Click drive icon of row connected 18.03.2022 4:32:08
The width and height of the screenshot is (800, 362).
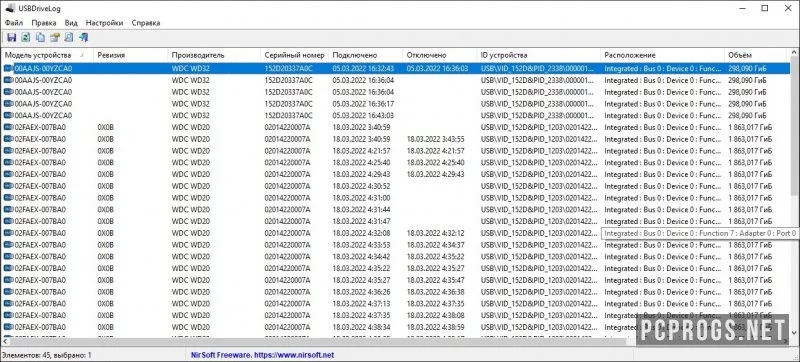point(9,233)
